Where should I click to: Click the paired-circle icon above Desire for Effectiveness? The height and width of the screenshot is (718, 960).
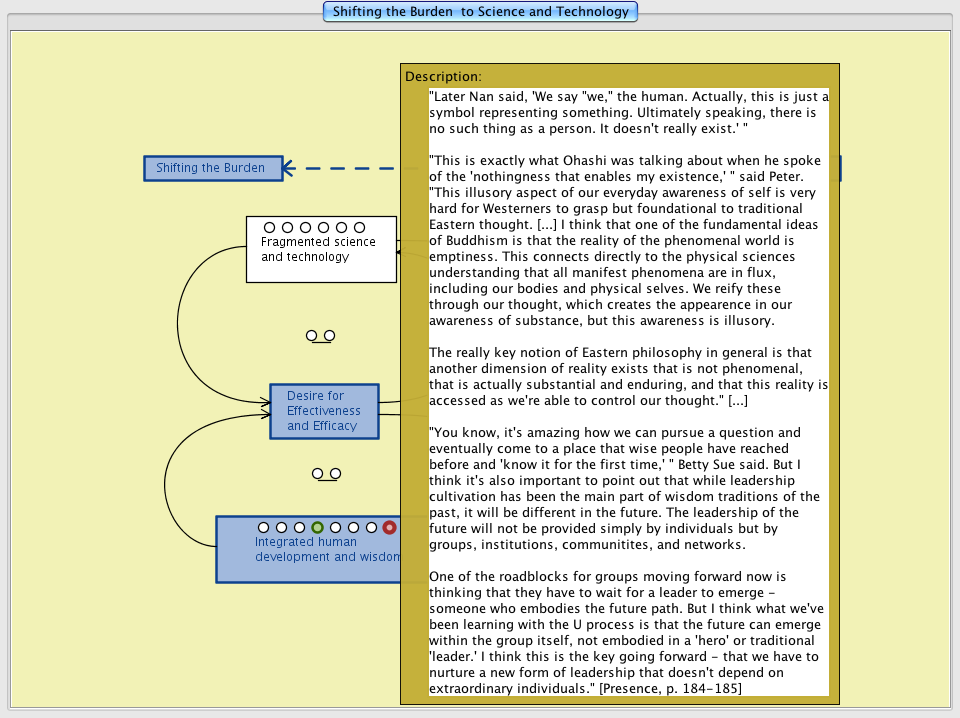click(x=321, y=336)
